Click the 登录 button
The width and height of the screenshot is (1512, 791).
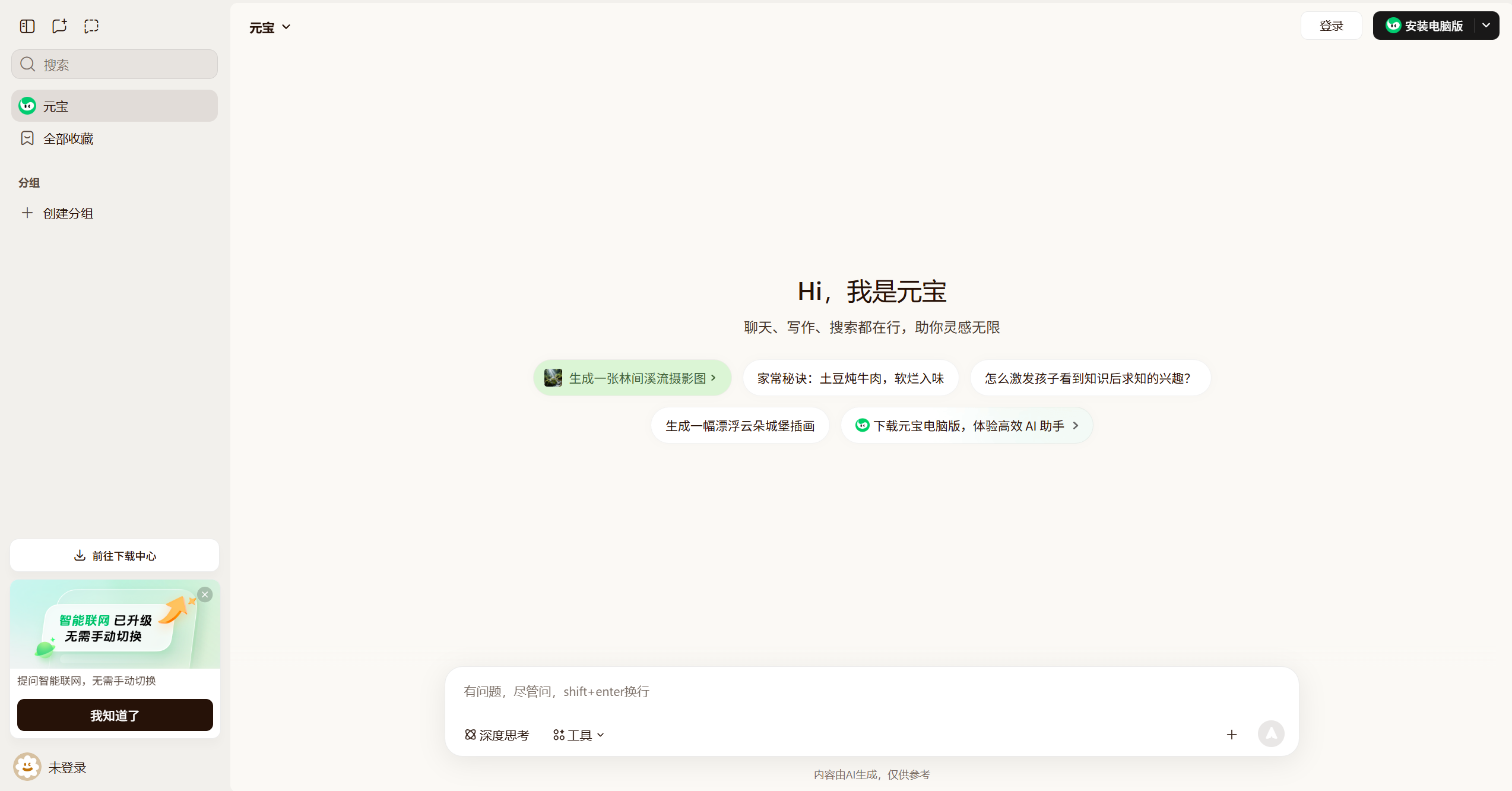coord(1331,26)
